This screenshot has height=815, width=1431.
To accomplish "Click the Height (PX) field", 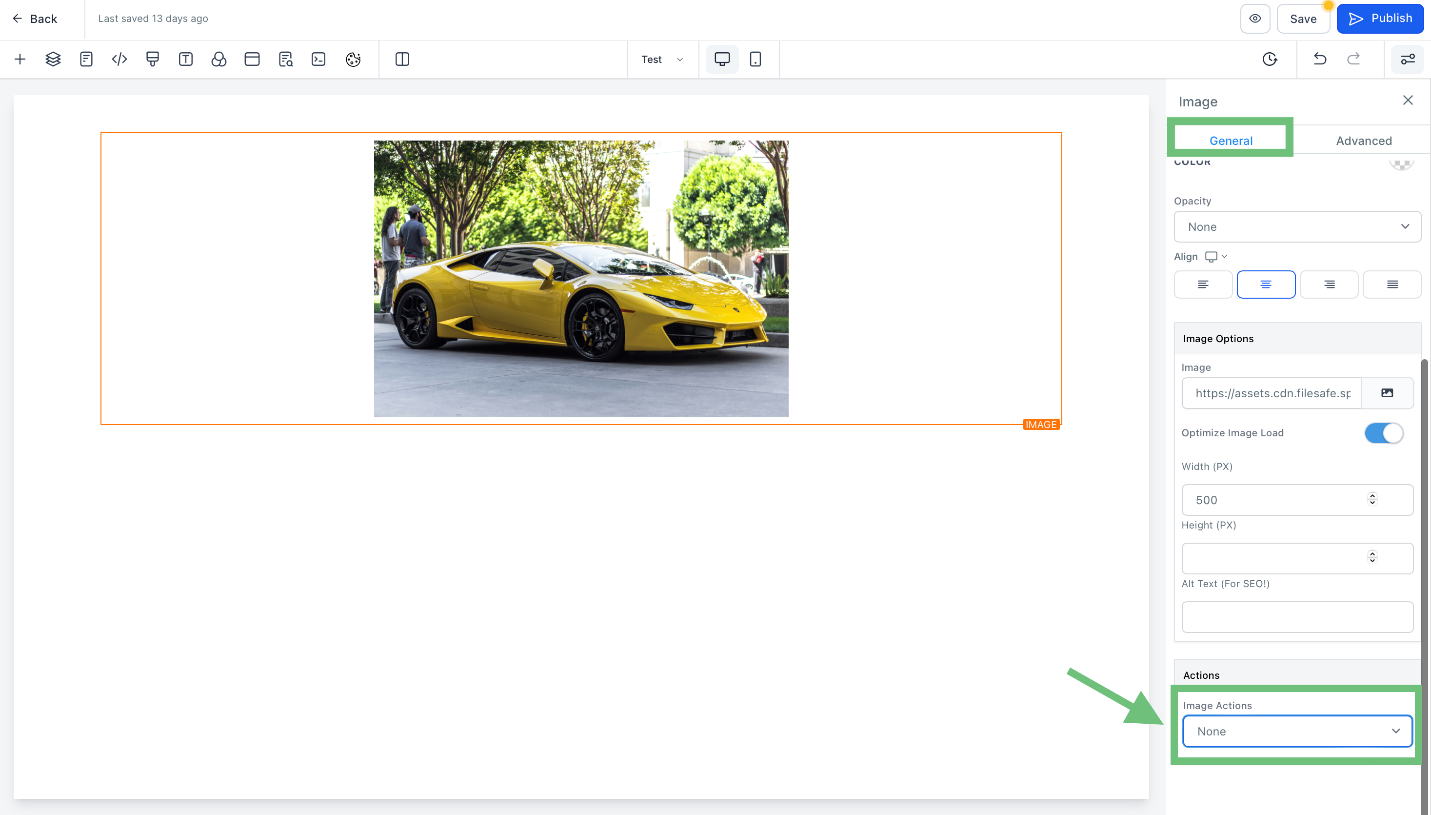I will [x=1297, y=558].
